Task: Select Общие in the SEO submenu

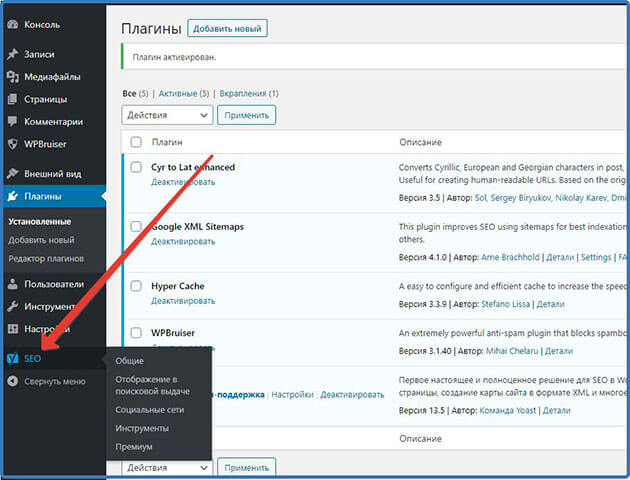Action: (x=129, y=361)
